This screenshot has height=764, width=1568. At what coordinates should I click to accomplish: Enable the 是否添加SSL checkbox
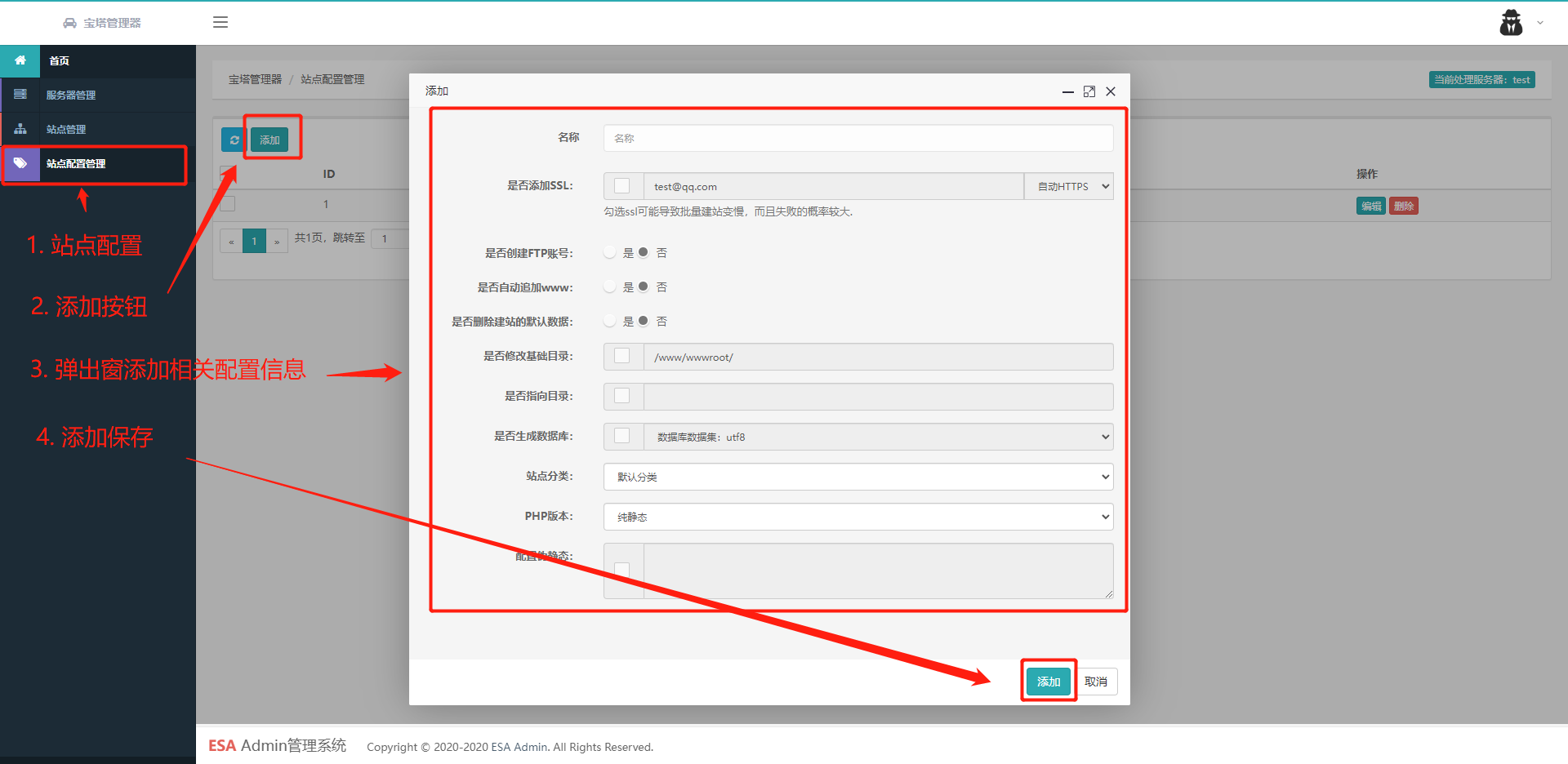[x=622, y=186]
